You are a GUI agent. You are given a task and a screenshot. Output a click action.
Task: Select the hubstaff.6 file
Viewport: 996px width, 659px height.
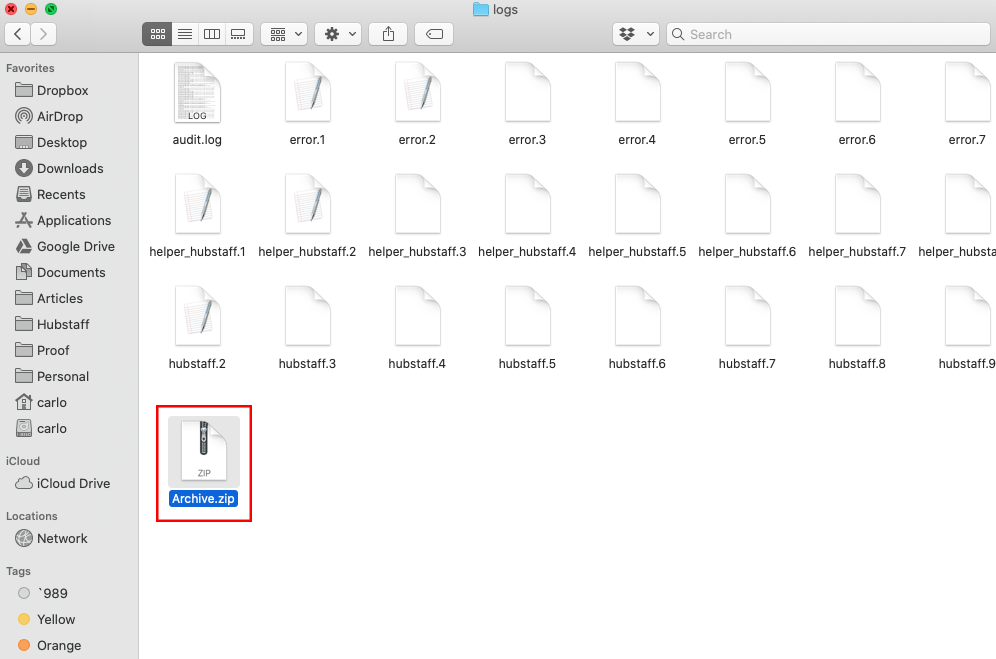pos(637,329)
